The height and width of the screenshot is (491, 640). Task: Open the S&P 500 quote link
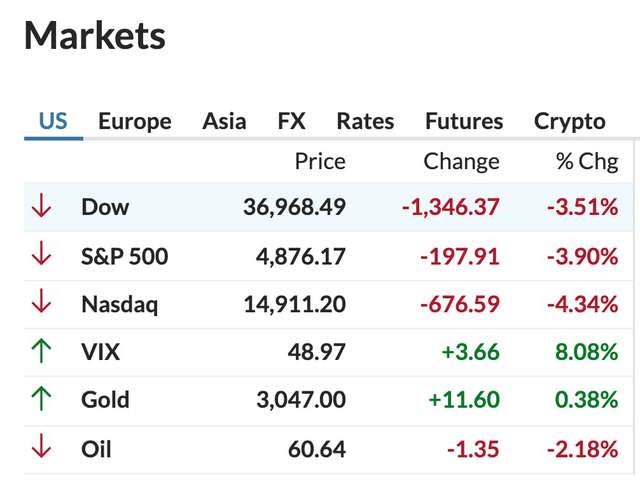[124, 256]
